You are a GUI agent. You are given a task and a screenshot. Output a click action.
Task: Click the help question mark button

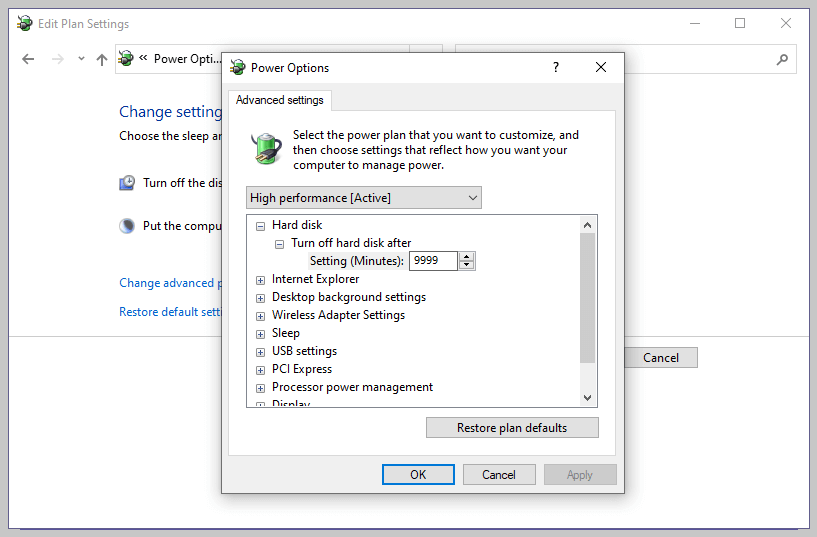[x=556, y=67]
